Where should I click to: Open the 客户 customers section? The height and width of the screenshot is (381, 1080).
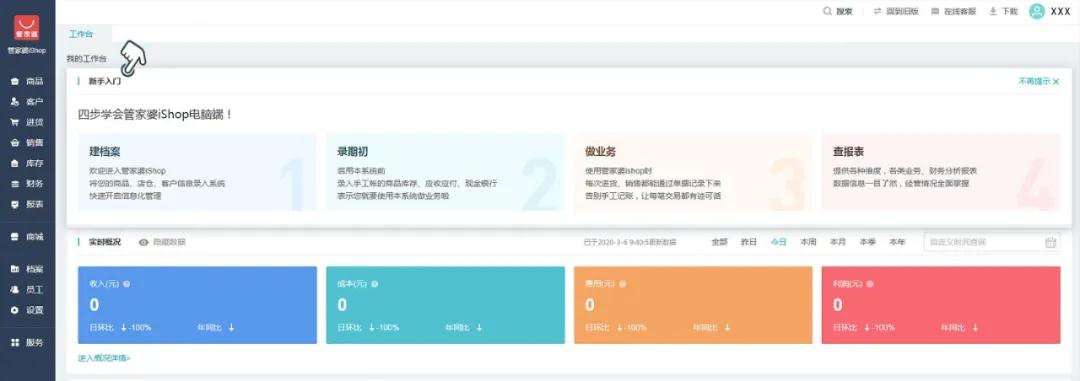(x=28, y=102)
